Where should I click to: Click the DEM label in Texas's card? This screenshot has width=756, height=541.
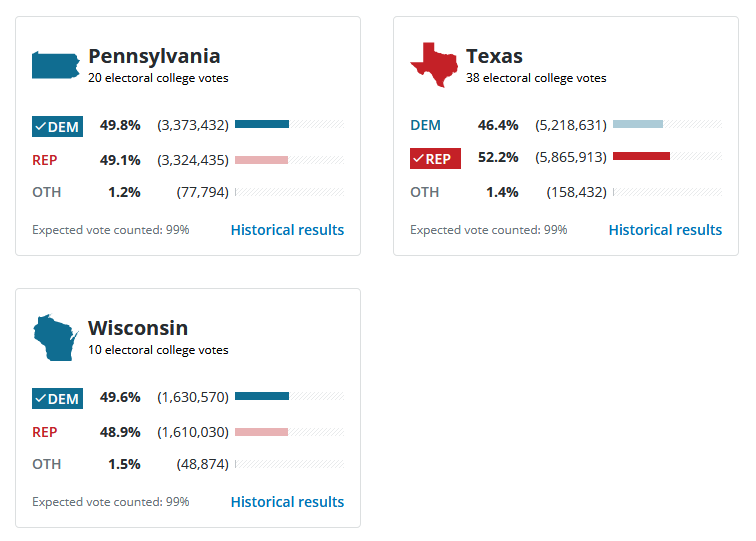tap(425, 126)
